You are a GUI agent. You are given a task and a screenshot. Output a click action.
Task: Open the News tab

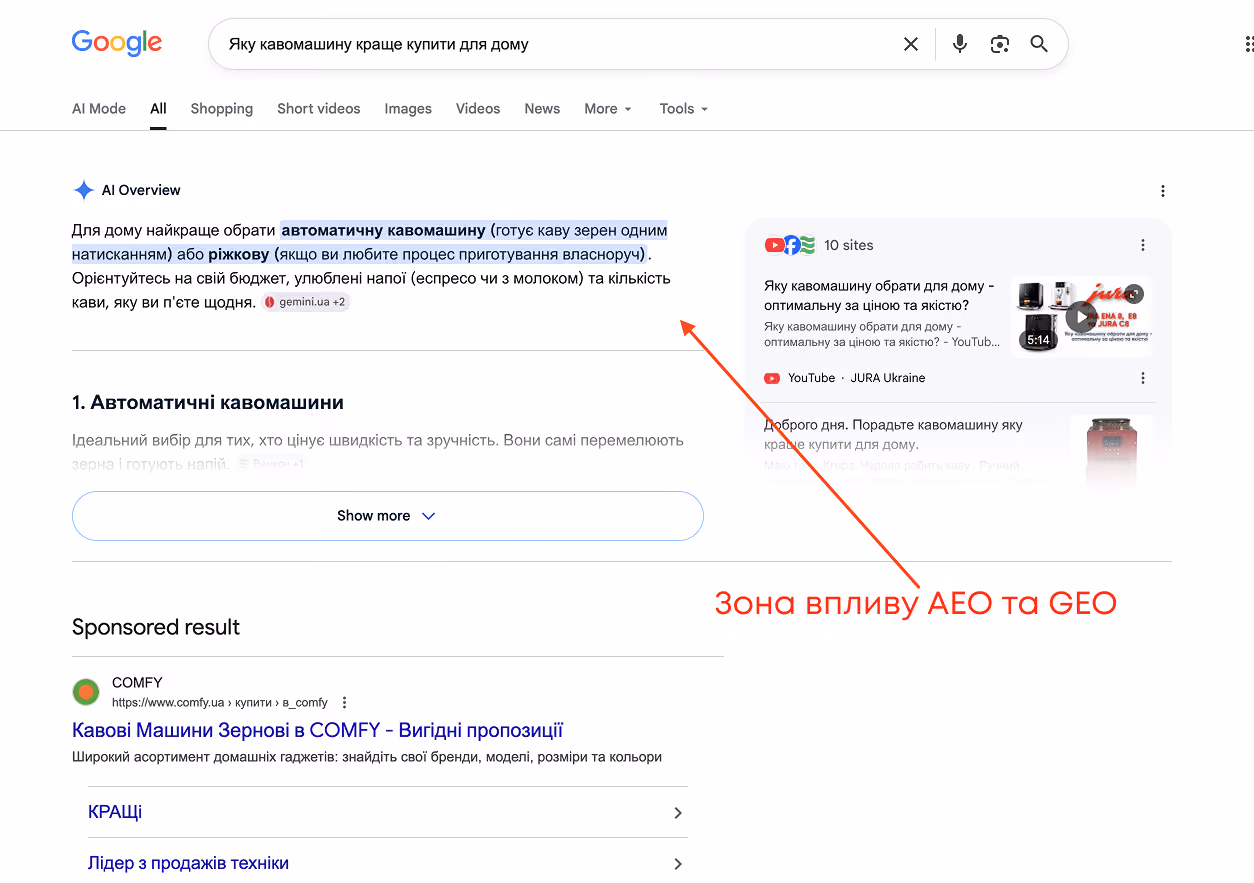[542, 109]
